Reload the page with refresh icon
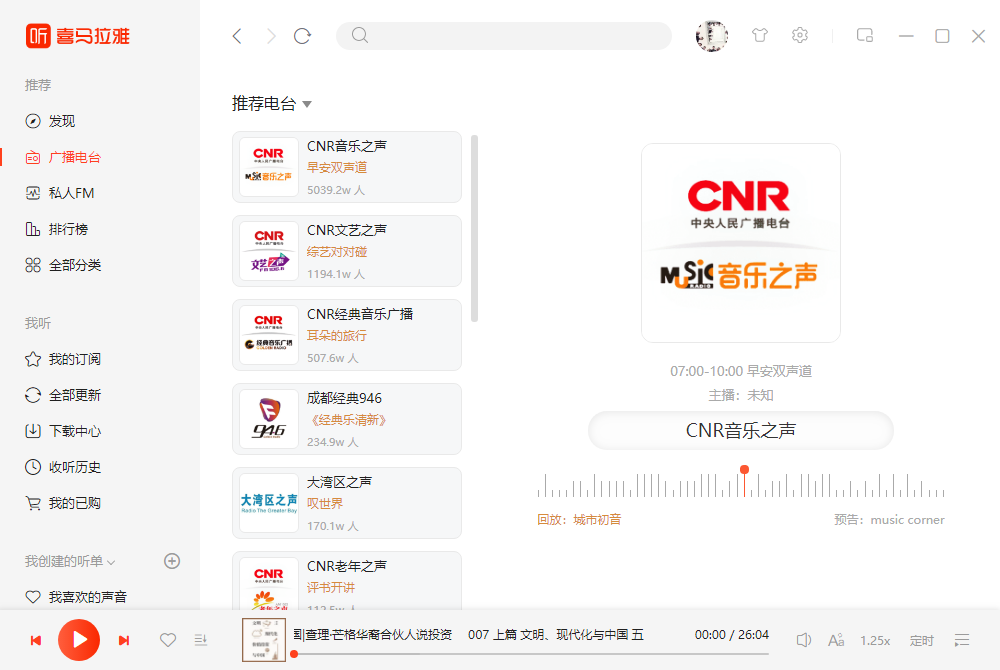The height and width of the screenshot is (670, 1000). pyautogui.click(x=302, y=36)
